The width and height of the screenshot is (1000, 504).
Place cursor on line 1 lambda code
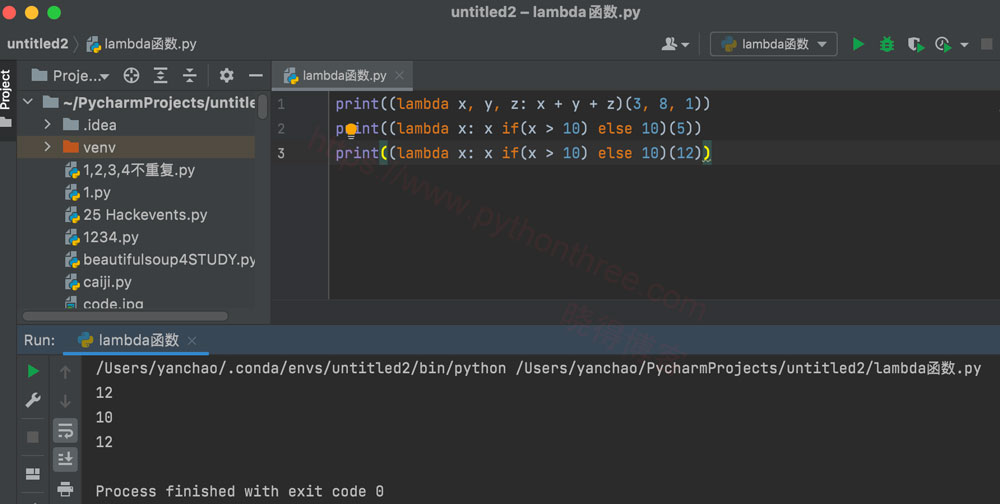pyautogui.click(x=522, y=104)
